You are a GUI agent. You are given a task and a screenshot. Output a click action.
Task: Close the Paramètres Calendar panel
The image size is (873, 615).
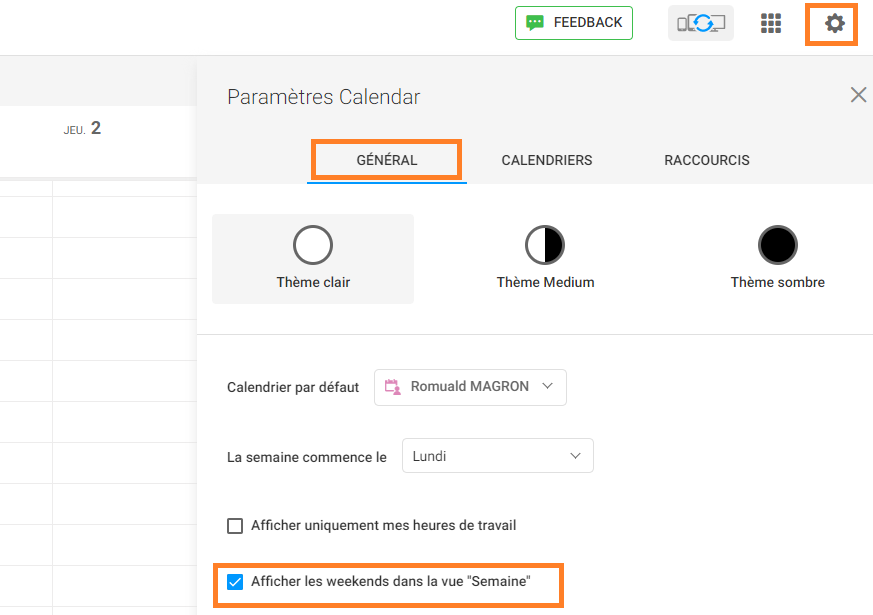point(858,95)
